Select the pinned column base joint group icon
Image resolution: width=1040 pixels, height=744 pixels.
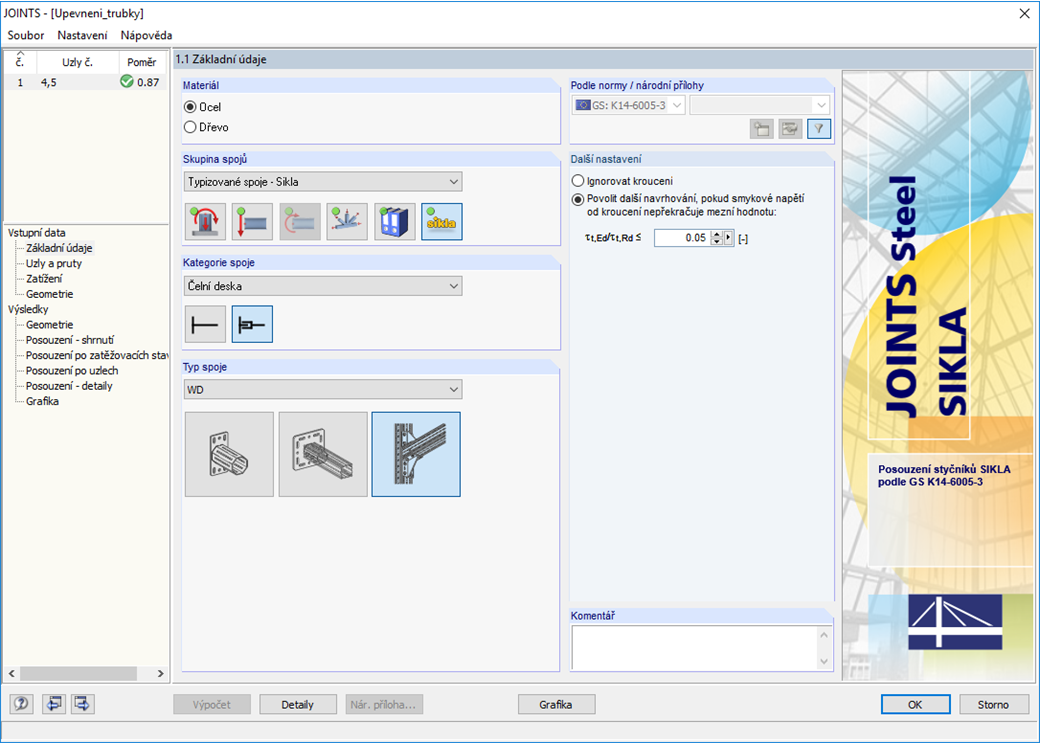(x=252, y=221)
